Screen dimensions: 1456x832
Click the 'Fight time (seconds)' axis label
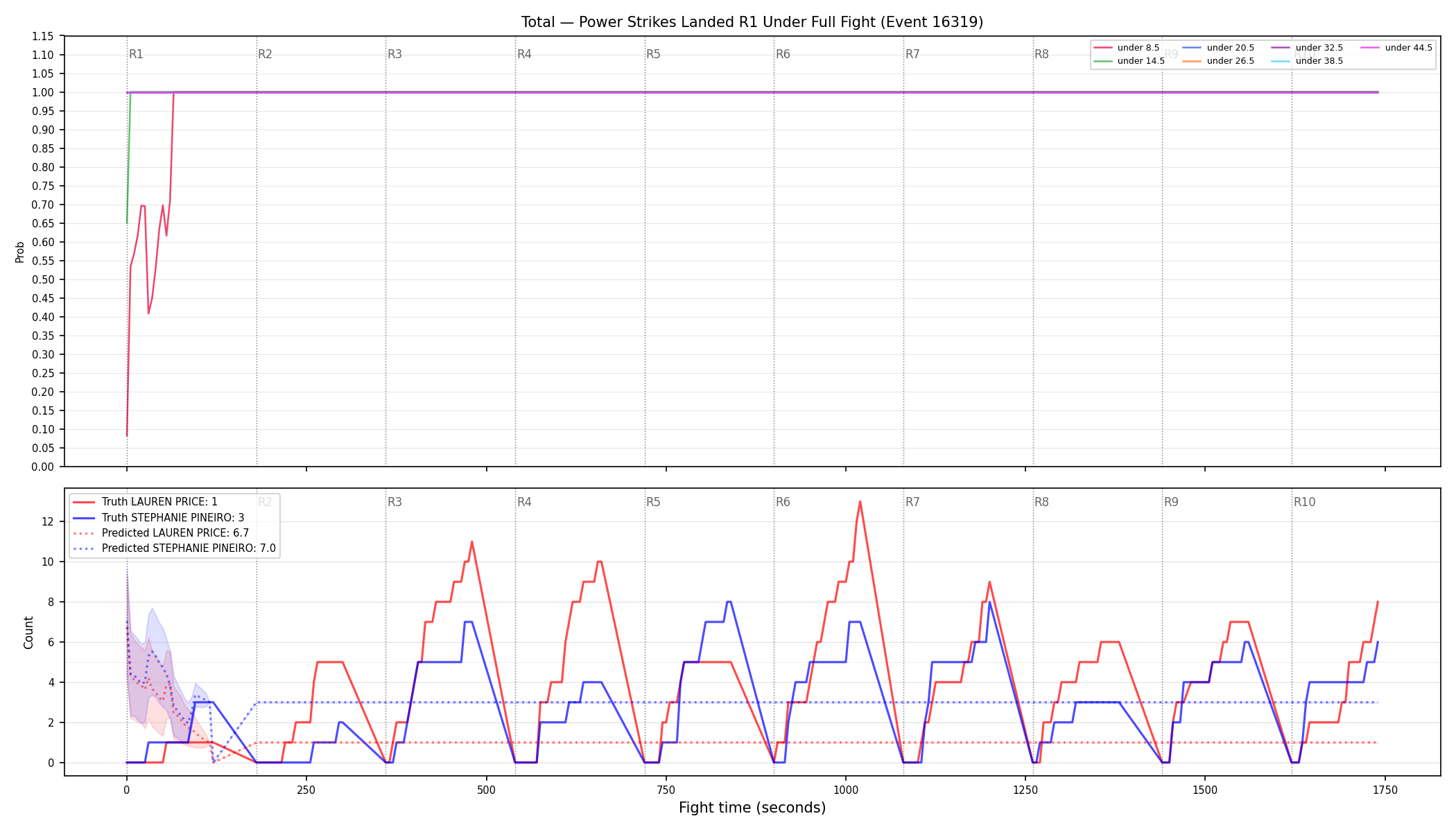752,808
